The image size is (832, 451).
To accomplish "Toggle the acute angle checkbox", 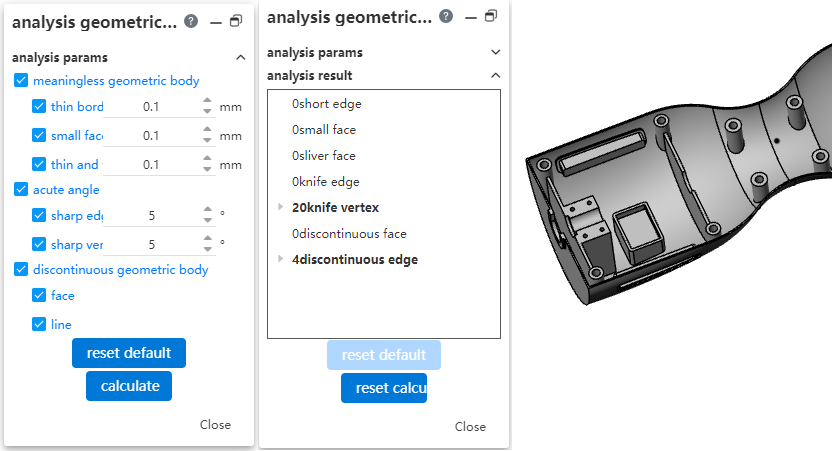I will pos(21,189).
